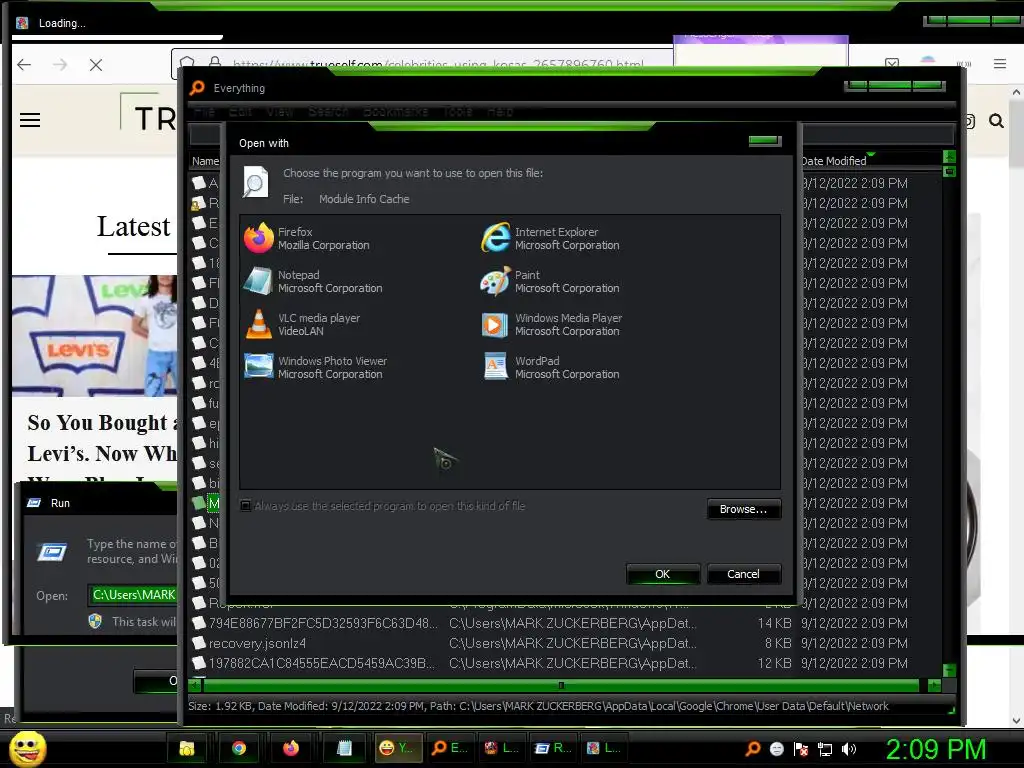Cancel the Open with dialog
This screenshot has width=1024, height=768.
[x=743, y=574]
